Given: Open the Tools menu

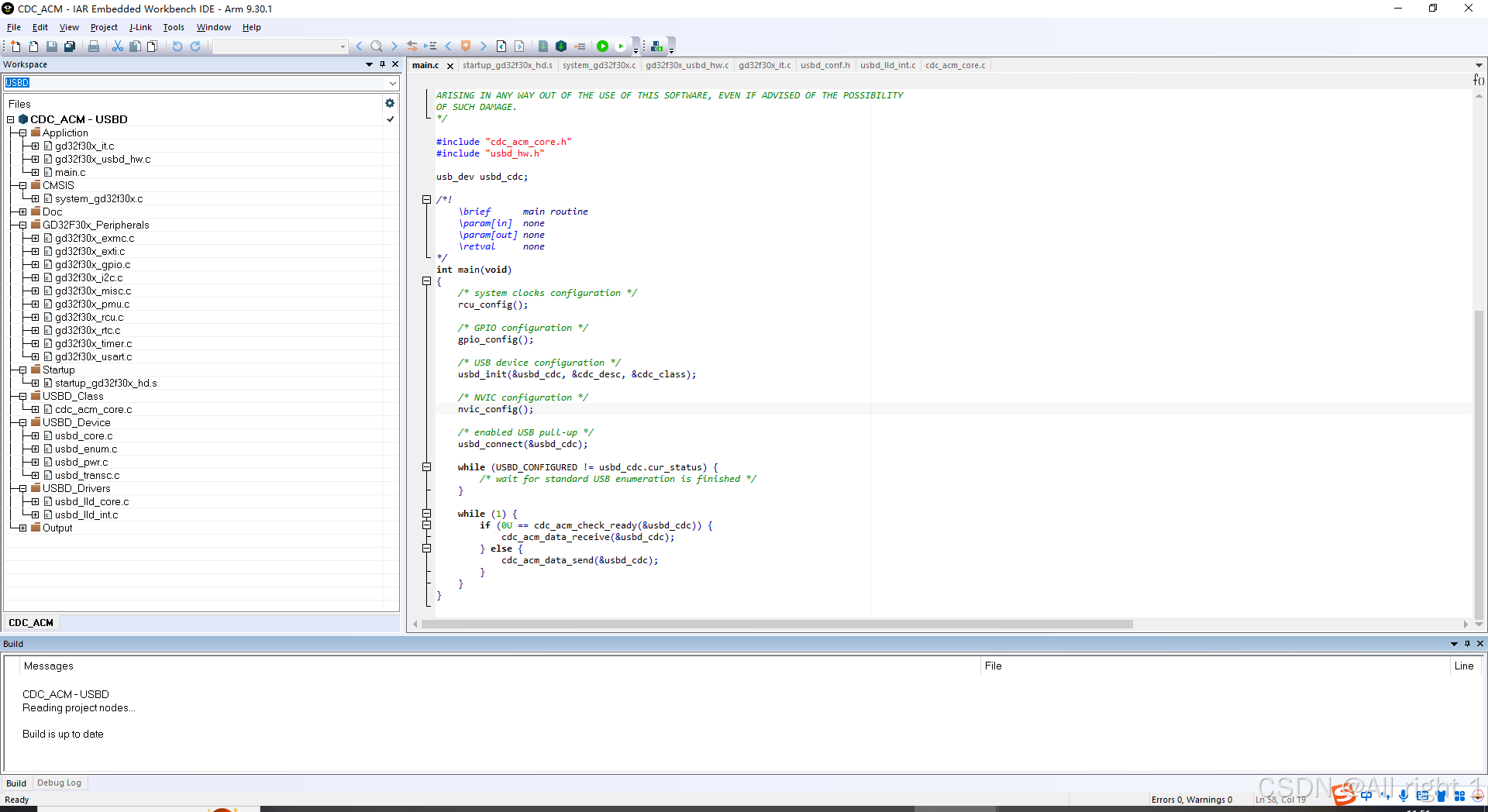Looking at the screenshot, I should (x=174, y=27).
